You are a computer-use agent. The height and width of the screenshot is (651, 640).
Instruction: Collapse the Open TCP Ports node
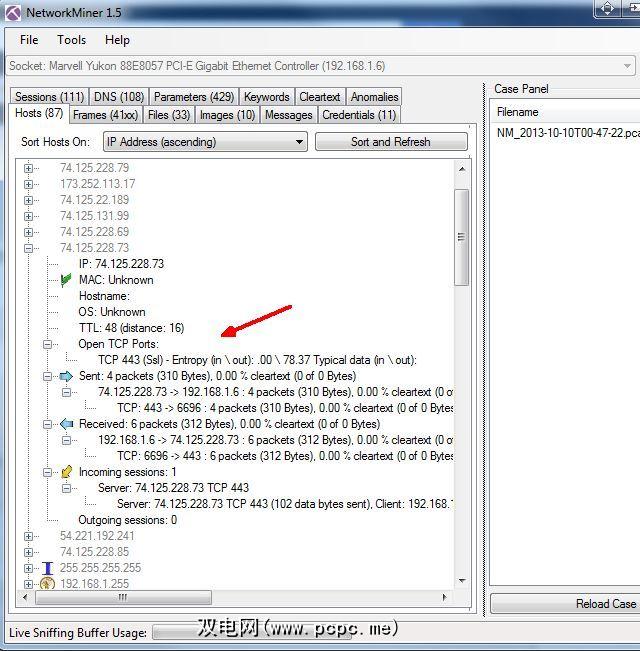pyautogui.click(x=47, y=344)
